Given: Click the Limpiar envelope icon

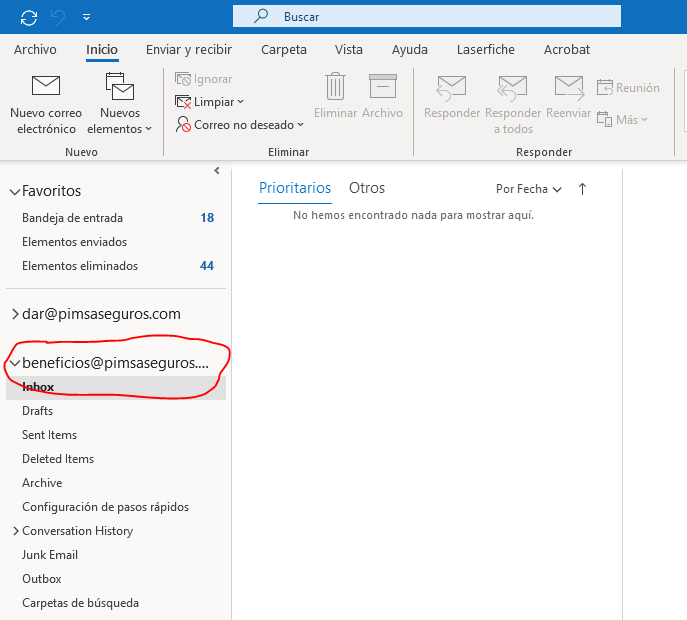Looking at the screenshot, I should click(x=183, y=102).
